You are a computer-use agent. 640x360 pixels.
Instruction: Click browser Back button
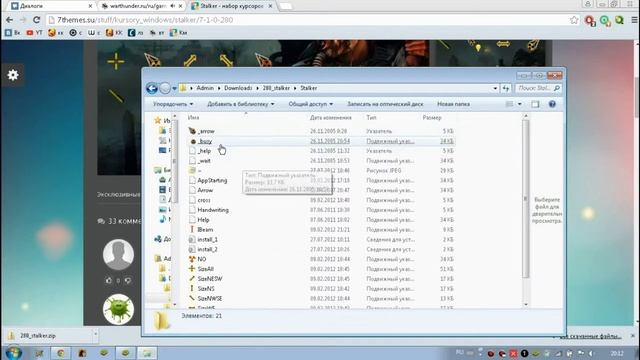[9, 20]
